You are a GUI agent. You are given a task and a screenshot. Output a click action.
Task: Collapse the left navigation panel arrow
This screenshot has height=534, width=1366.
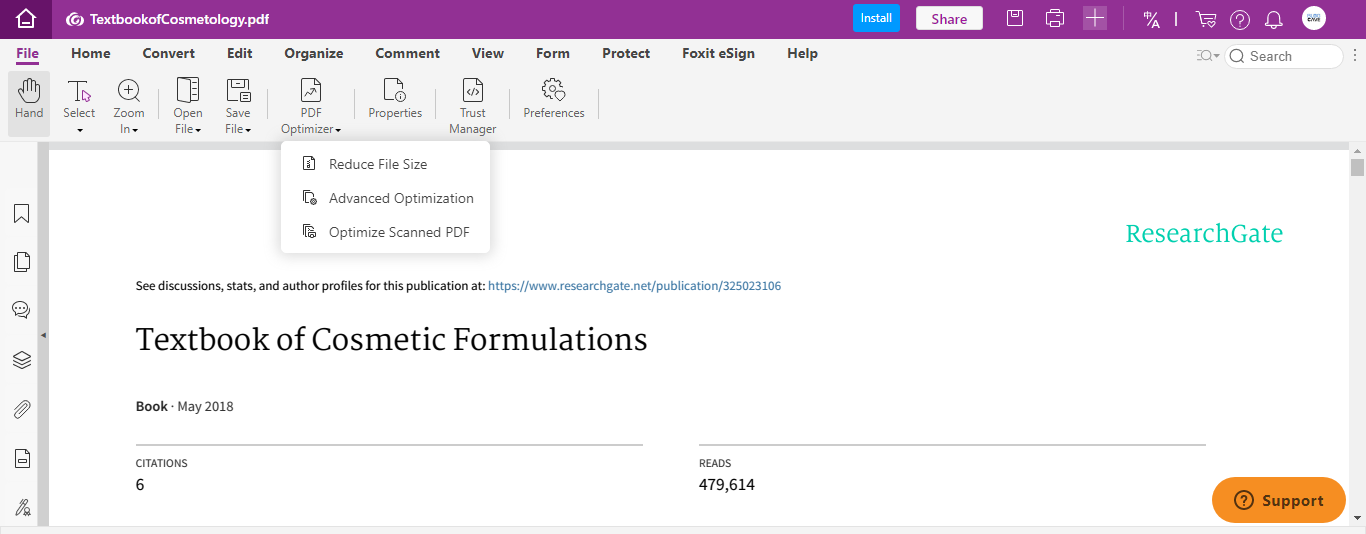(43, 335)
